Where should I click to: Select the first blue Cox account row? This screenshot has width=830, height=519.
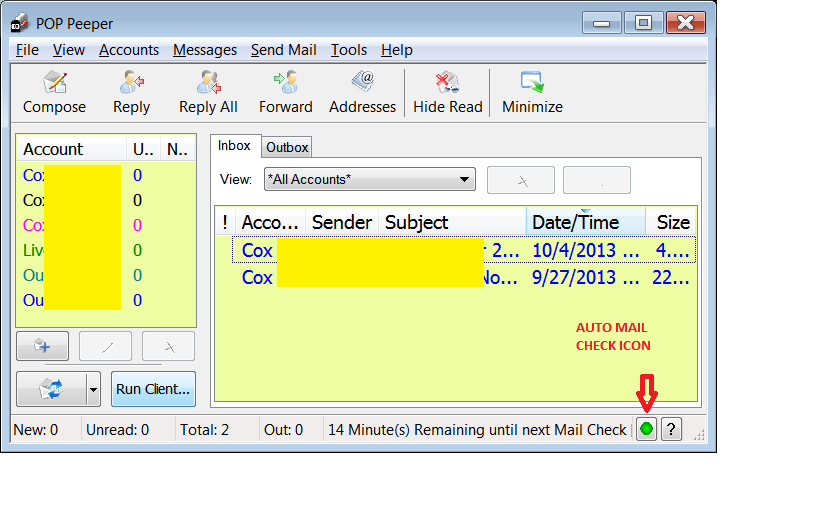[106, 175]
